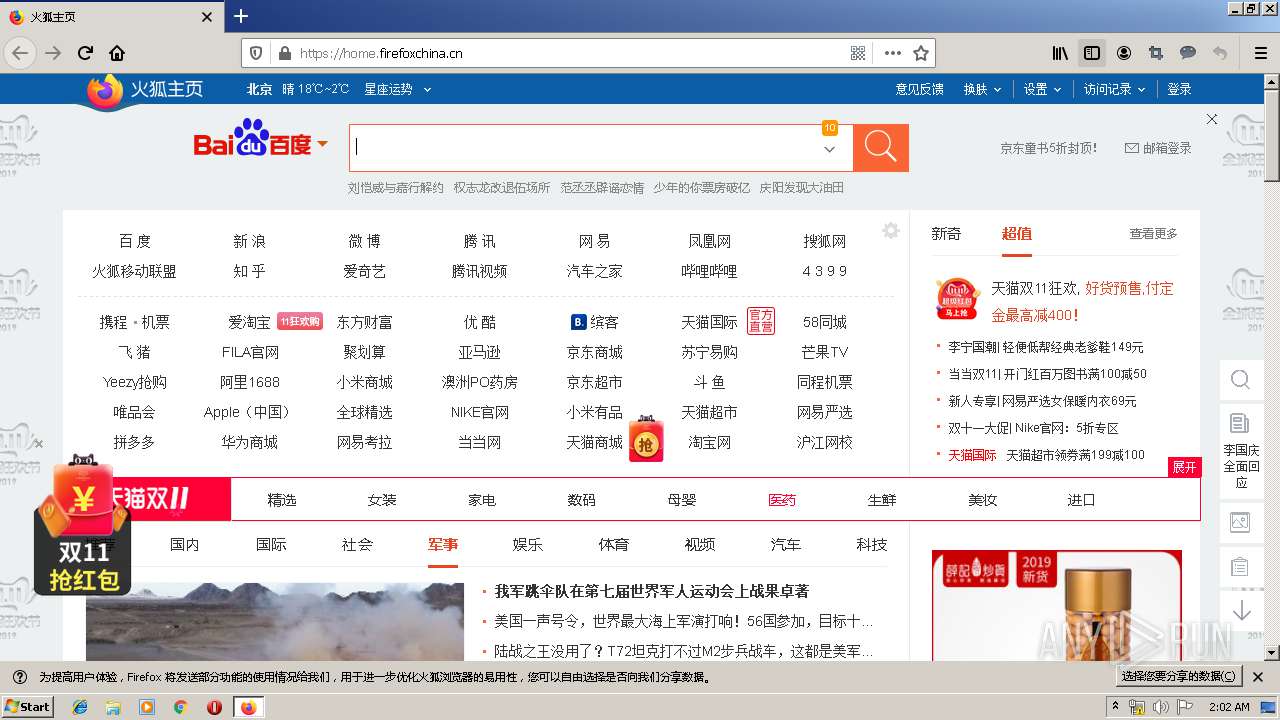The height and width of the screenshot is (720, 1280).
Task: Click the sidebar picture icon
Action: pos(1240,521)
